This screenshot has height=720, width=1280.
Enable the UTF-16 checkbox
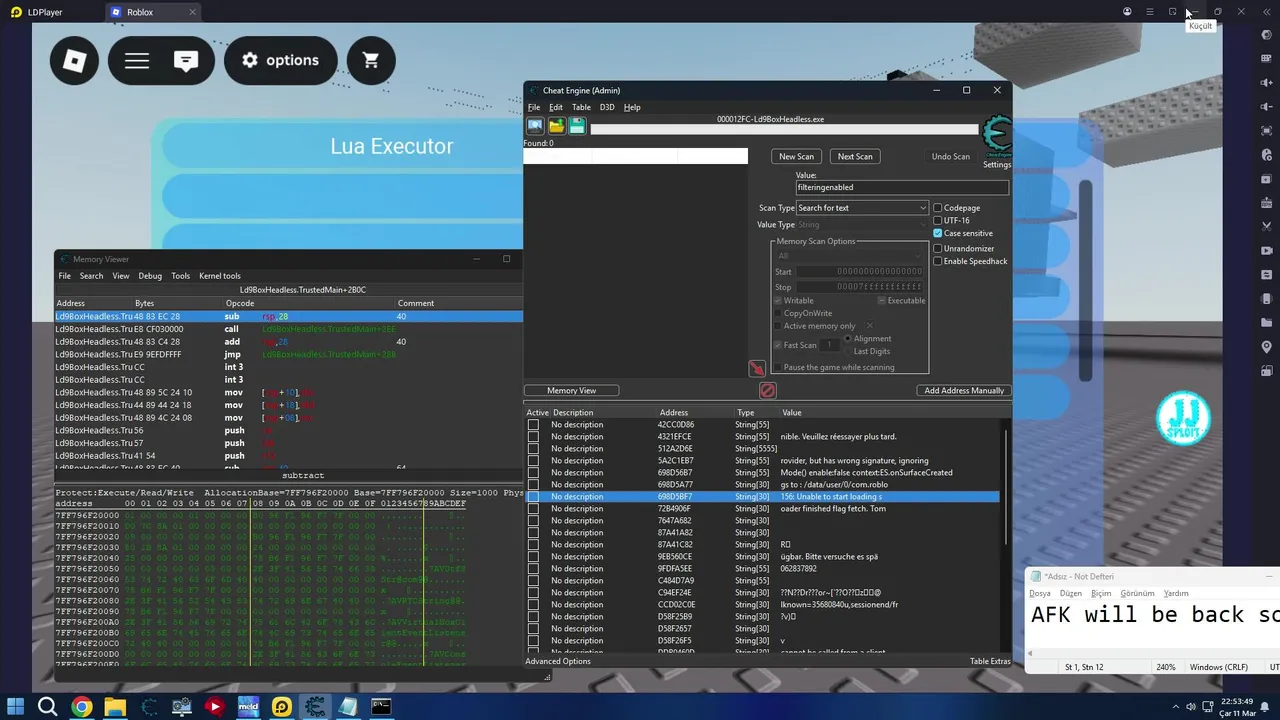[938, 221]
